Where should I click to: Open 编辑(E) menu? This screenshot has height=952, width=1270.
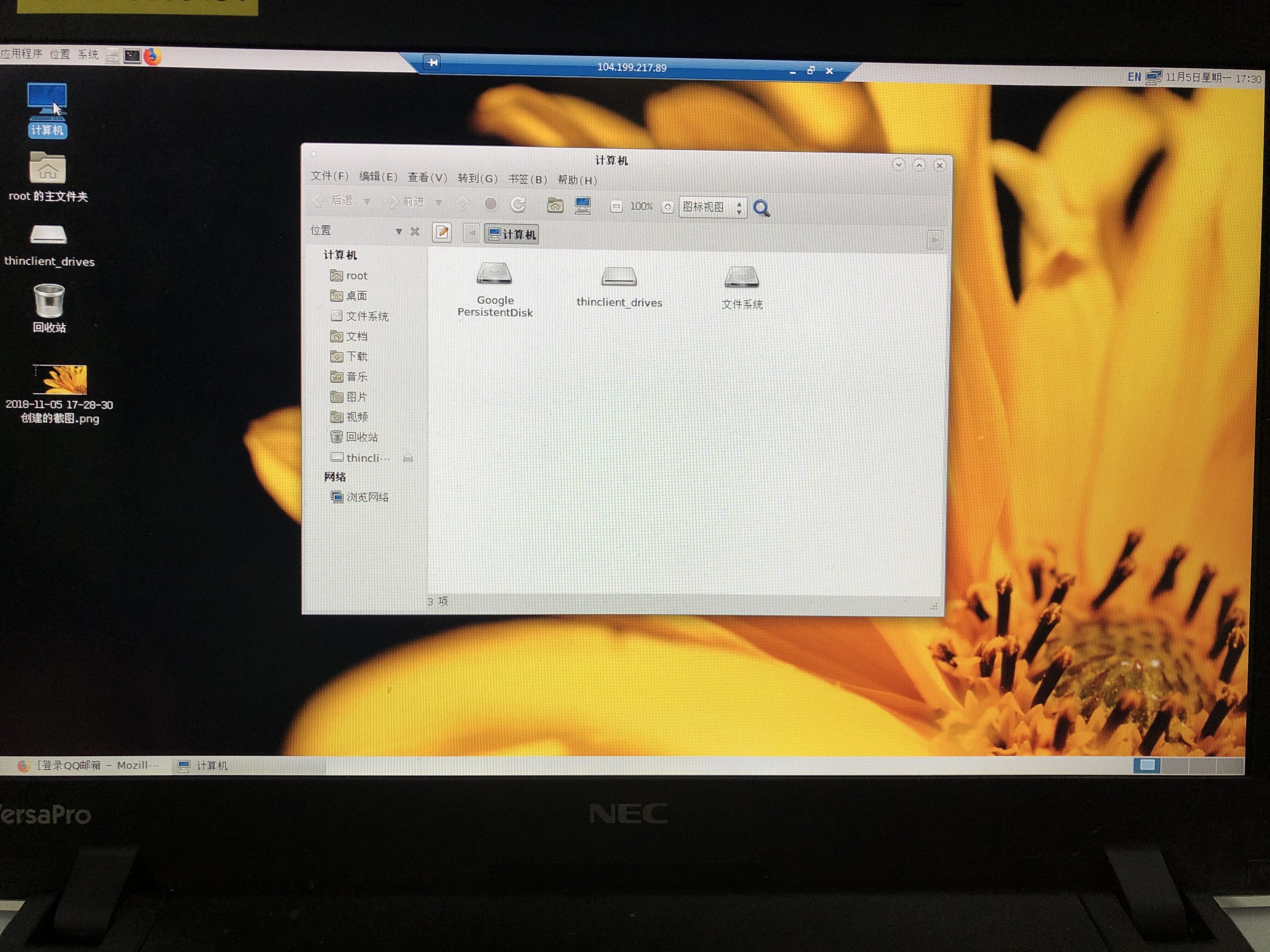[x=378, y=177]
